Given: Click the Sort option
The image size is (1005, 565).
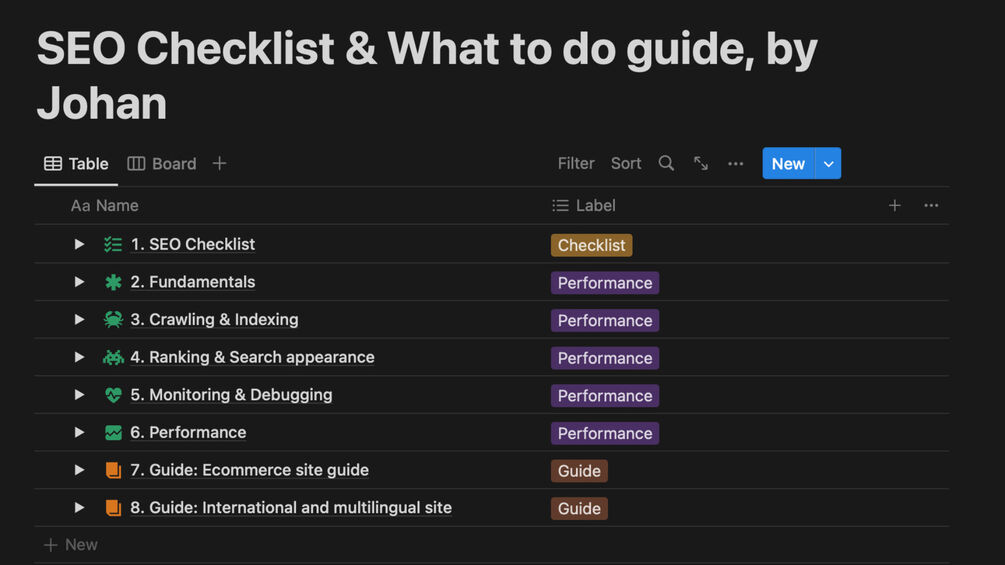Looking at the screenshot, I should 626,163.
